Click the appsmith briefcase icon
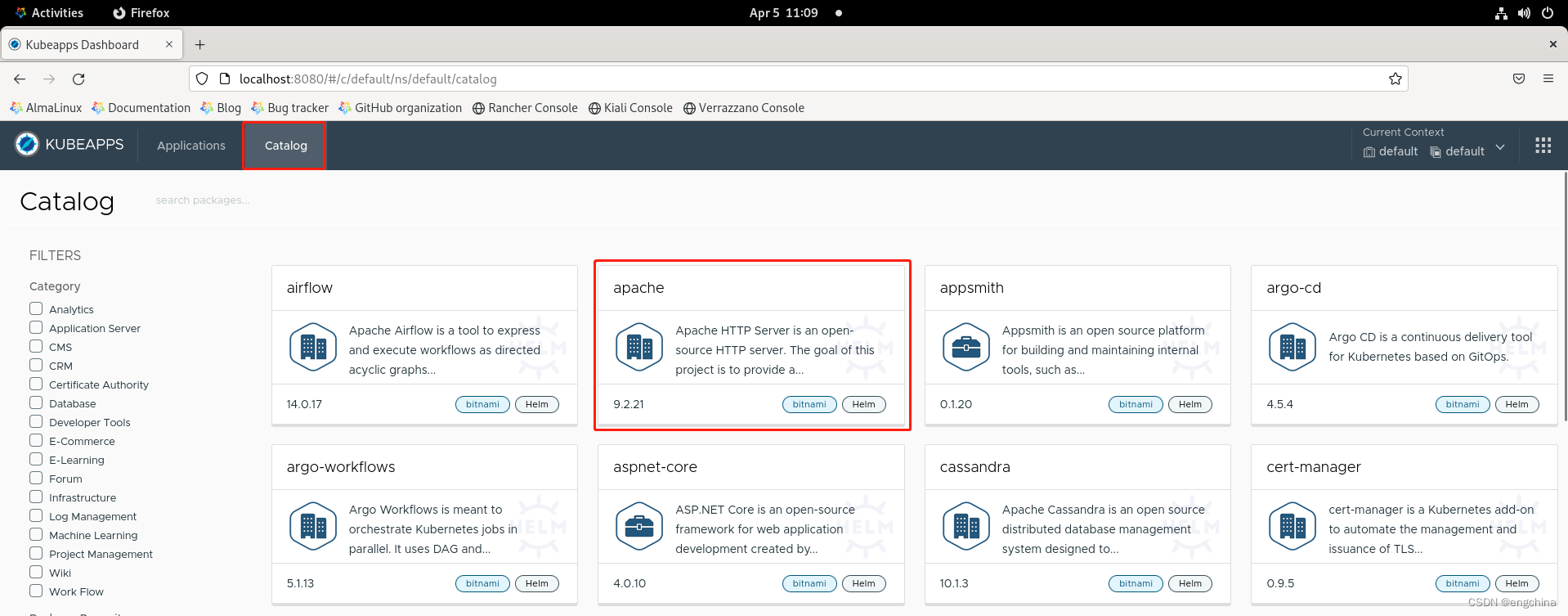The image size is (1568, 616). point(966,347)
